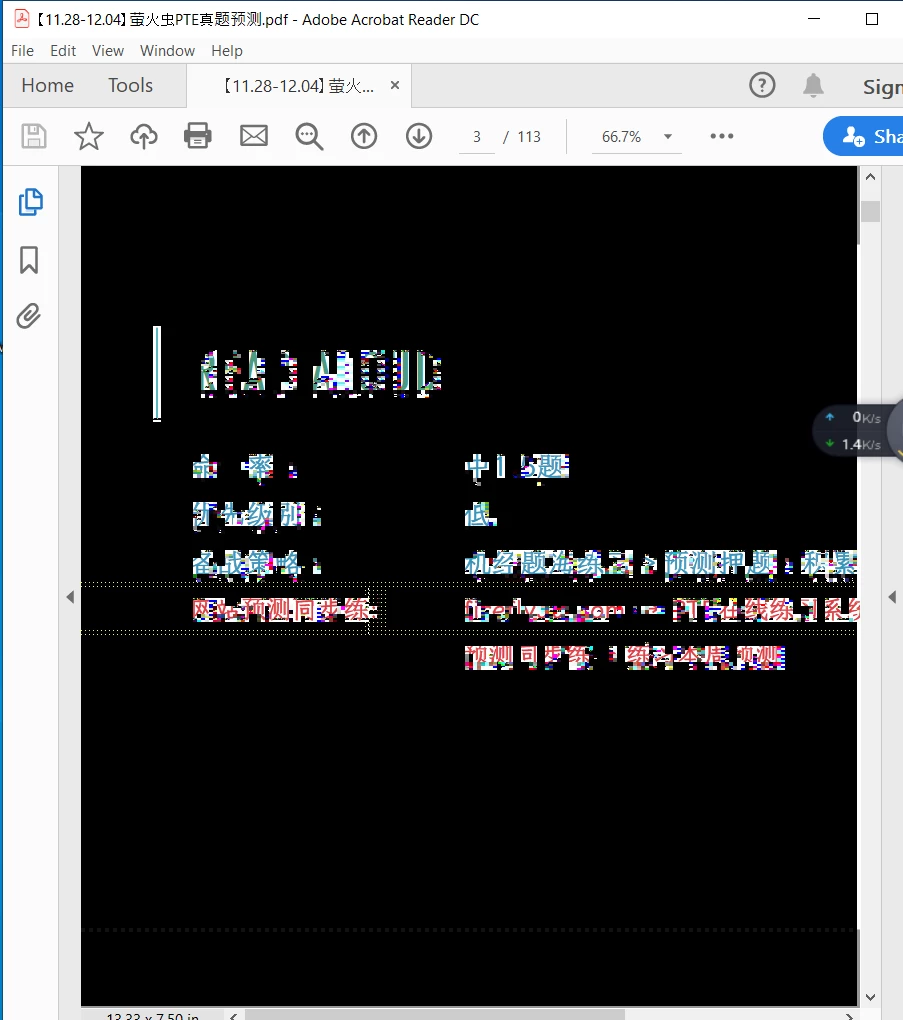Viewport: 903px width, 1020px height.
Task: Maximize the Acrobat Reader window
Action: [x=872, y=19]
